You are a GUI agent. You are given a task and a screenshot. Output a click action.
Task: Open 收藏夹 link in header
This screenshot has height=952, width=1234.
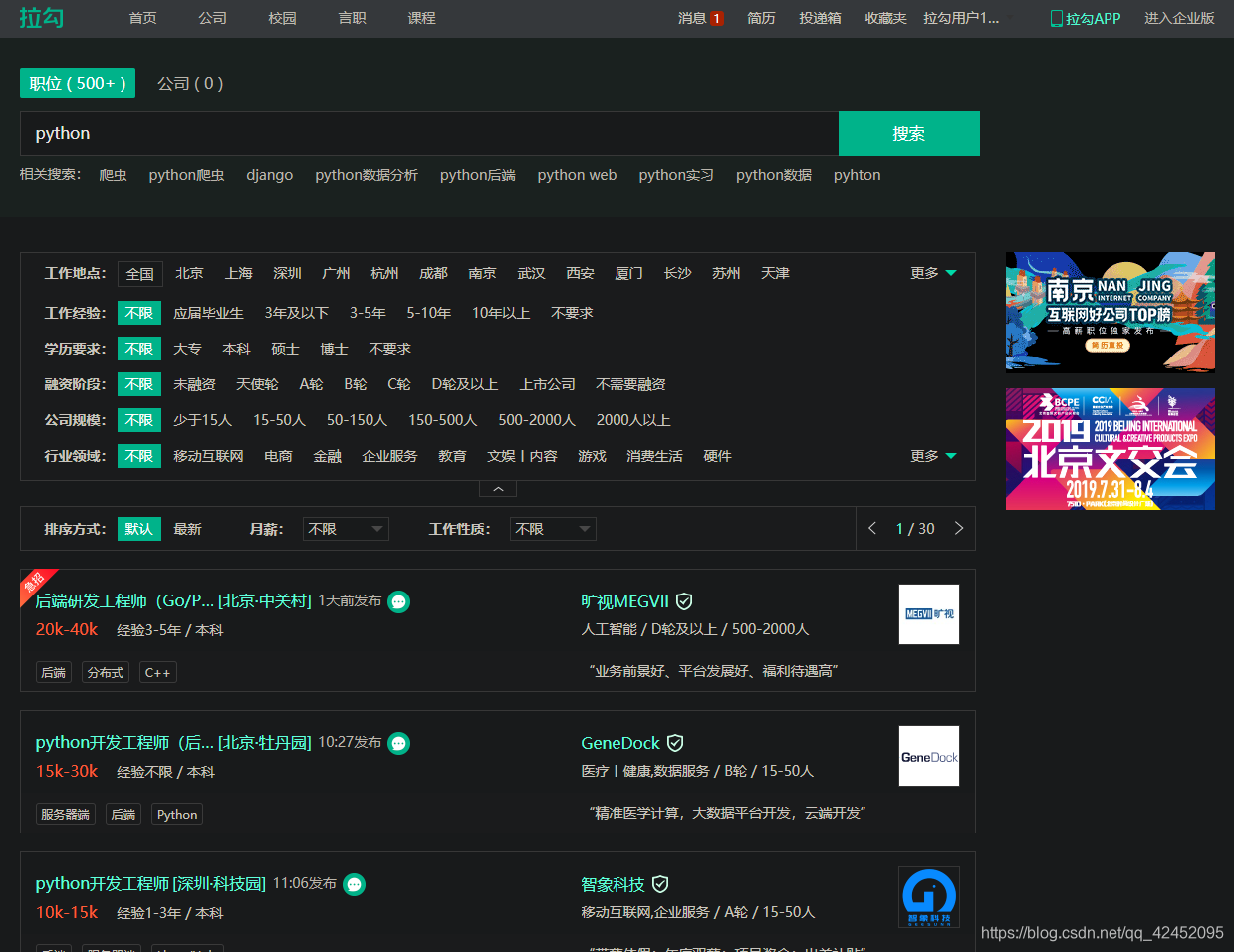[x=885, y=18]
